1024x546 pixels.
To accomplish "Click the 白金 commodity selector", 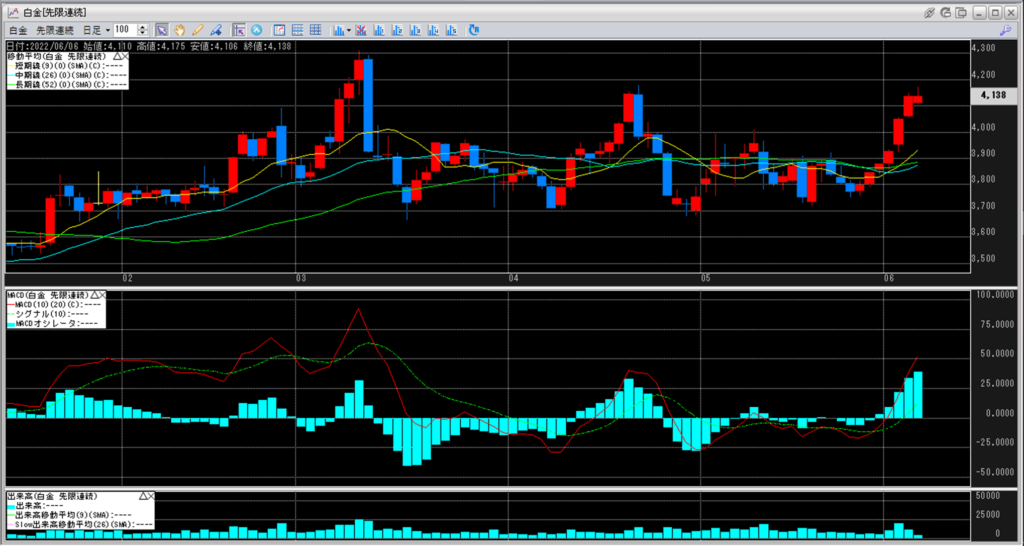I will [17, 30].
